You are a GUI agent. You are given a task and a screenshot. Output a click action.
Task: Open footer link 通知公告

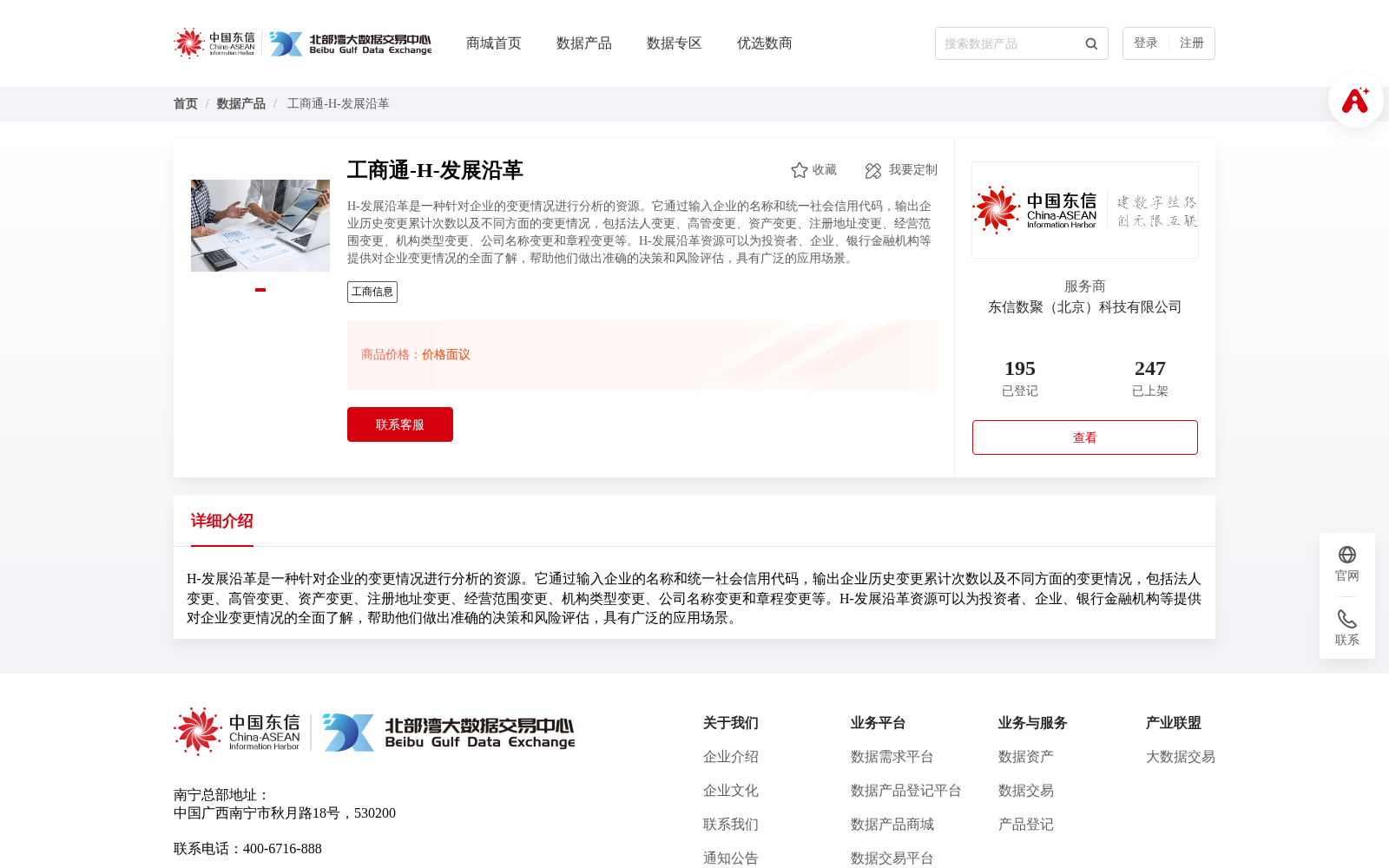click(x=731, y=858)
